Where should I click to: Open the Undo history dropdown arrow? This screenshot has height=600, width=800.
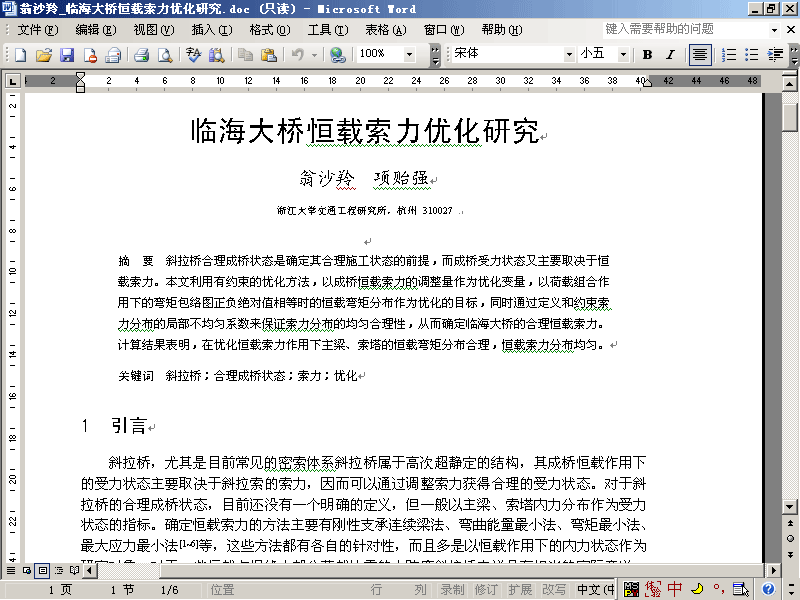pos(315,55)
